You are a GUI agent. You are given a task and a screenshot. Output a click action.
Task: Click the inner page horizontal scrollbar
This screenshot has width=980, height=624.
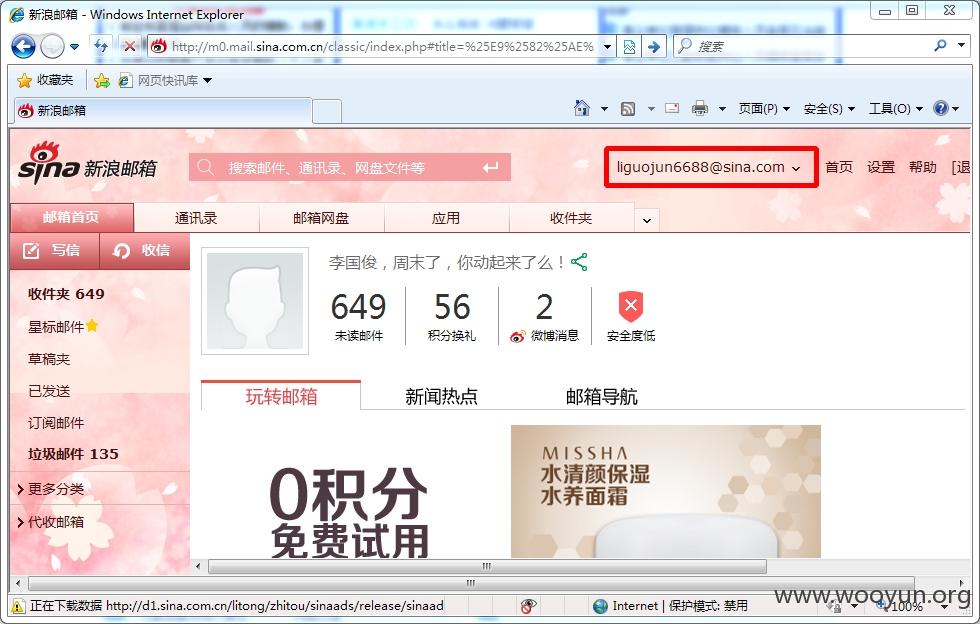(487, 566)
